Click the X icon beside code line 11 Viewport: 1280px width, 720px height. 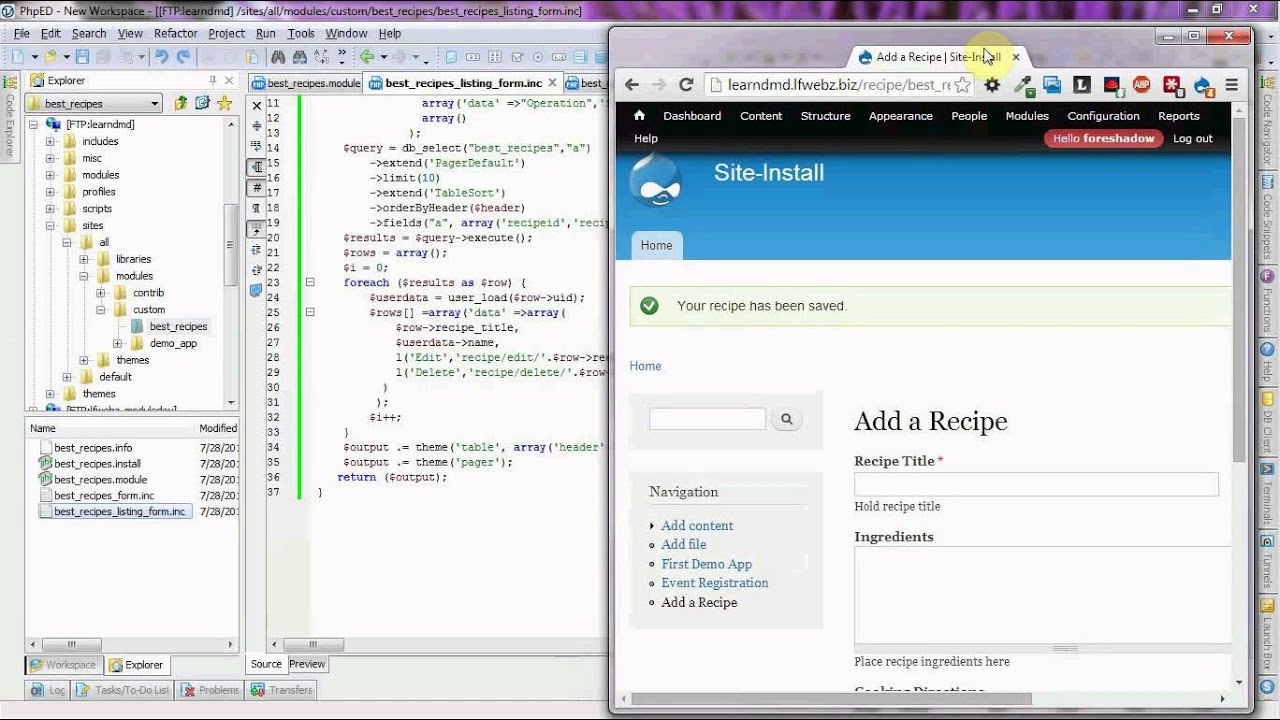pyautogui.click(x=257, y=105)
